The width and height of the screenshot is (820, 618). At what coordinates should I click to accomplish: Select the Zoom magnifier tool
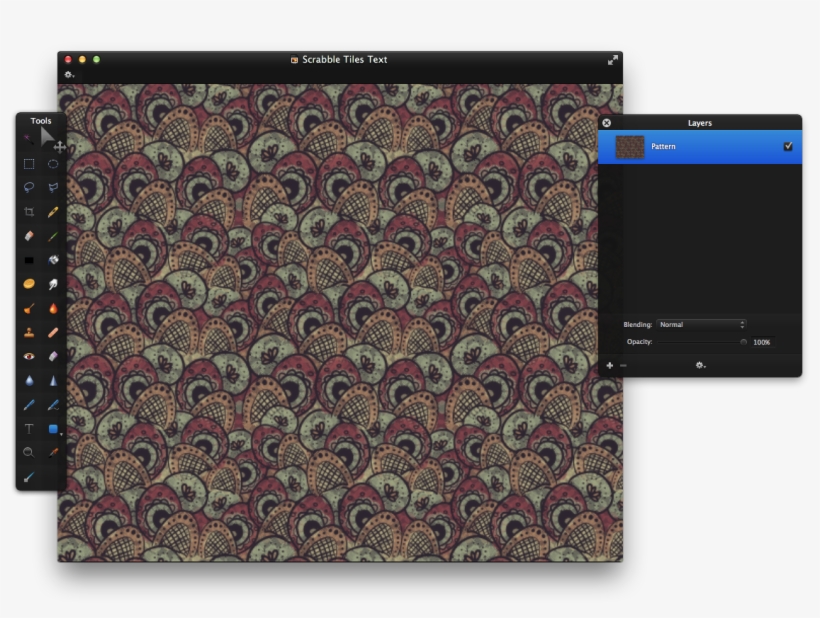click(29, 453)
